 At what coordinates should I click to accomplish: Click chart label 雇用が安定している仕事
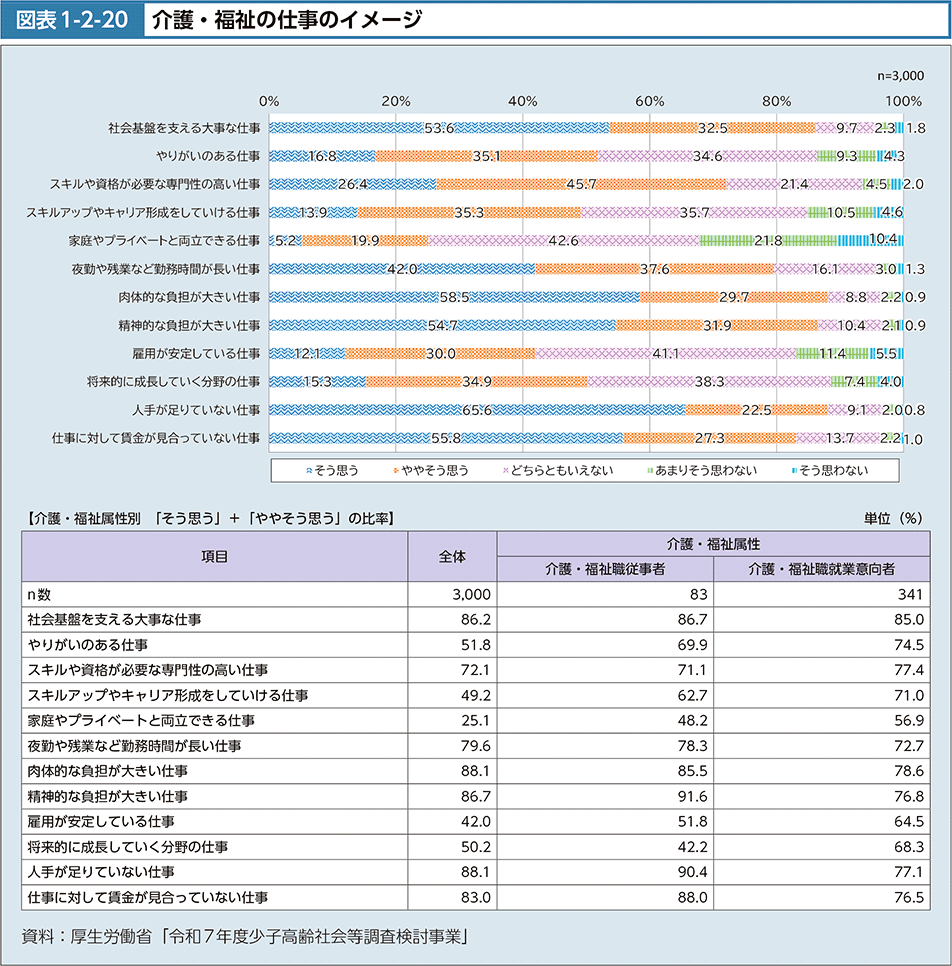tap(197, 354)
